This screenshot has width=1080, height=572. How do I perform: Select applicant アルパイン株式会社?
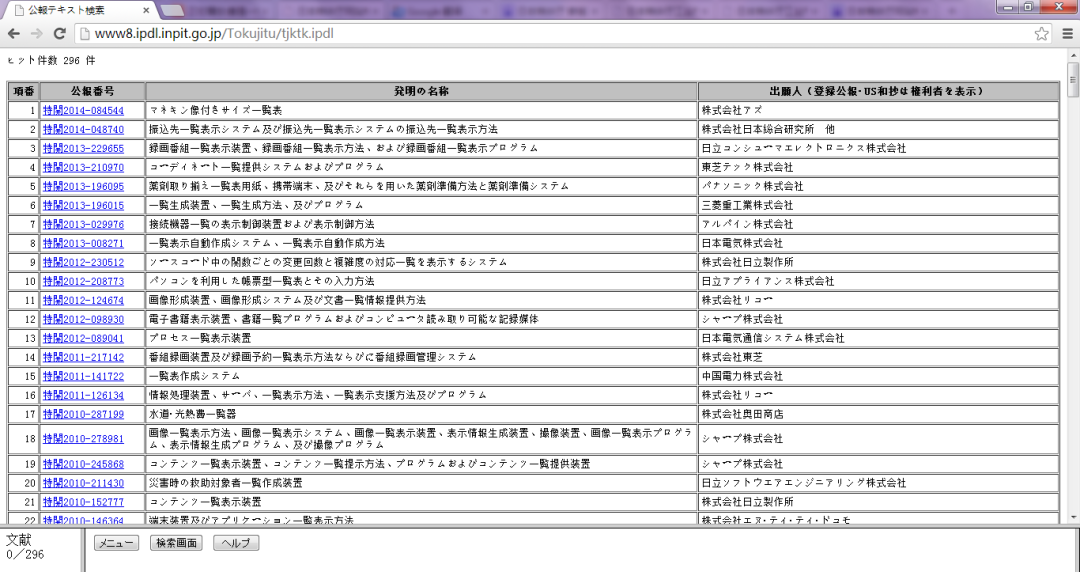click(747, 224)
